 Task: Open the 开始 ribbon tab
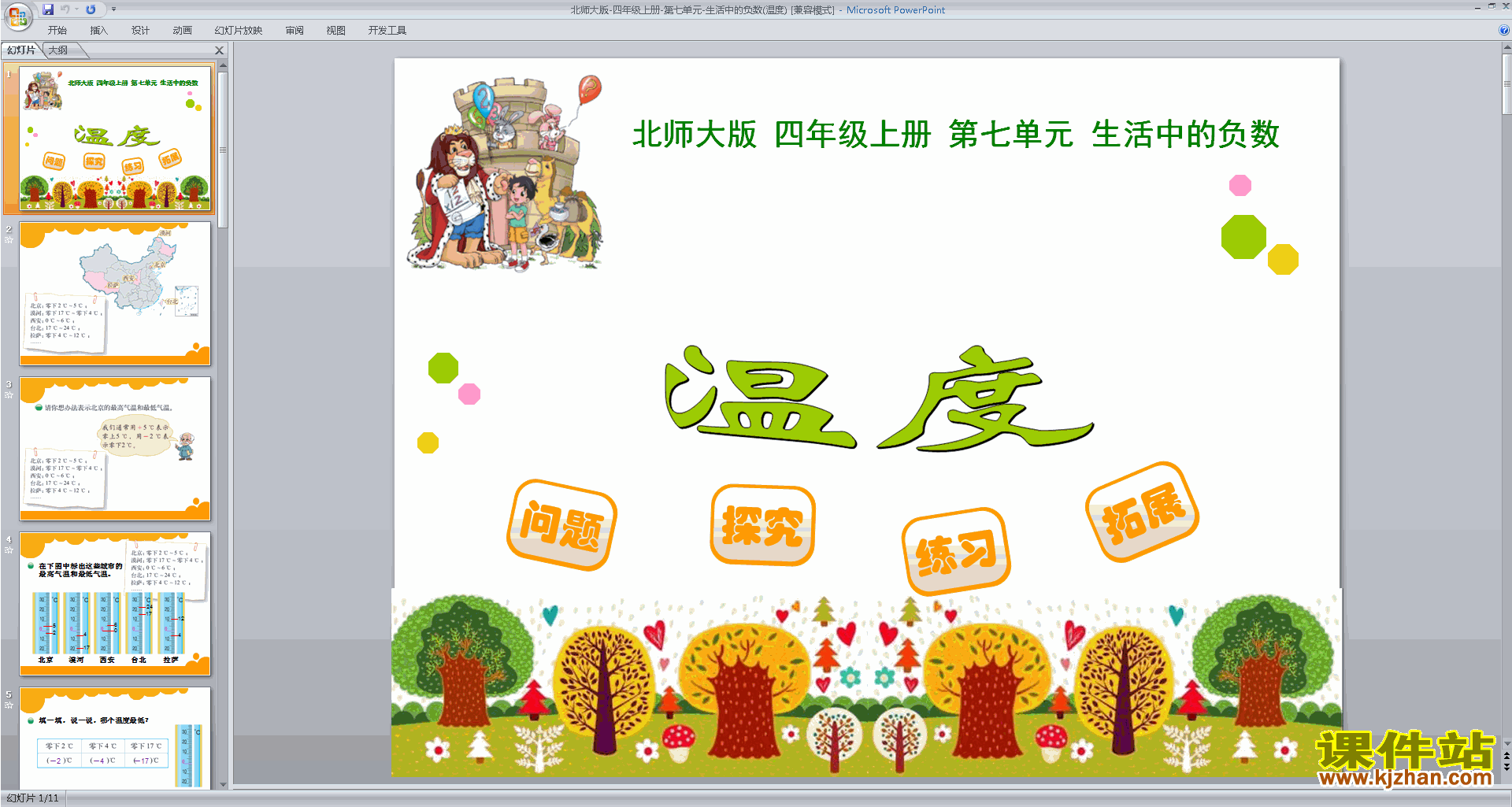point(57,31)
